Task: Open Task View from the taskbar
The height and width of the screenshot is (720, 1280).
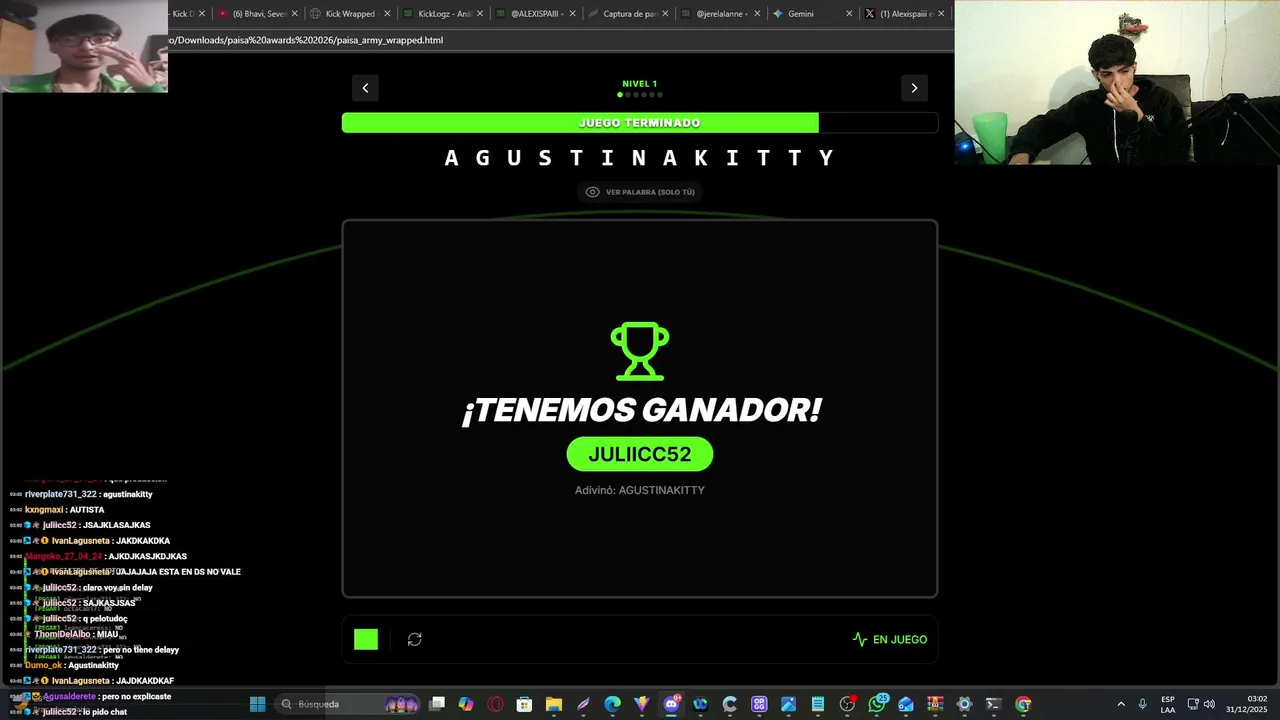Action: click(x=436, y=704)
